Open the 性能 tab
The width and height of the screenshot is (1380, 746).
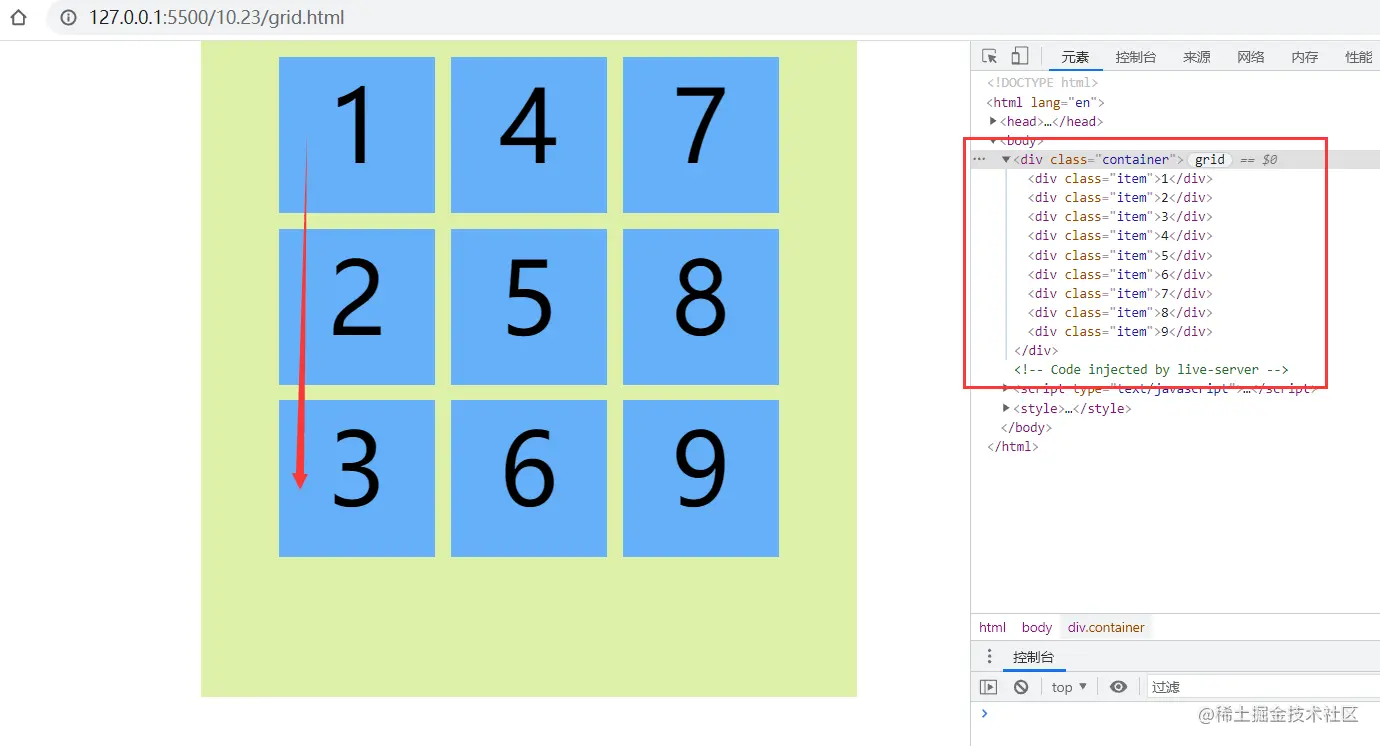pos(1358,57)
